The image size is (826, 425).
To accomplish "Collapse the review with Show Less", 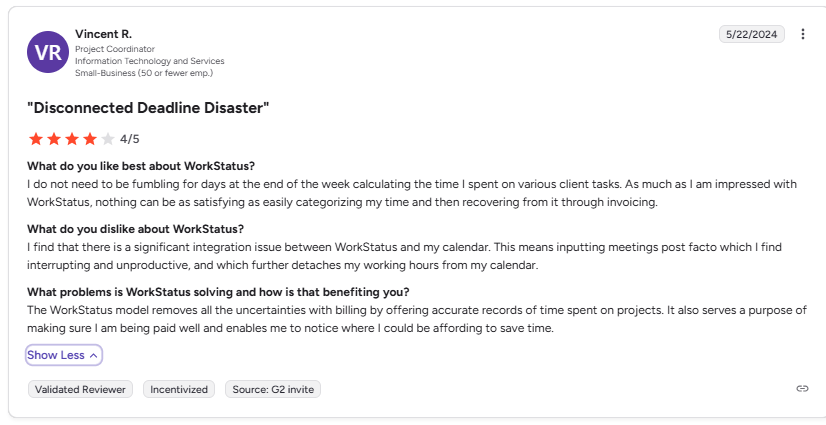I will click(x=63, y=355).
